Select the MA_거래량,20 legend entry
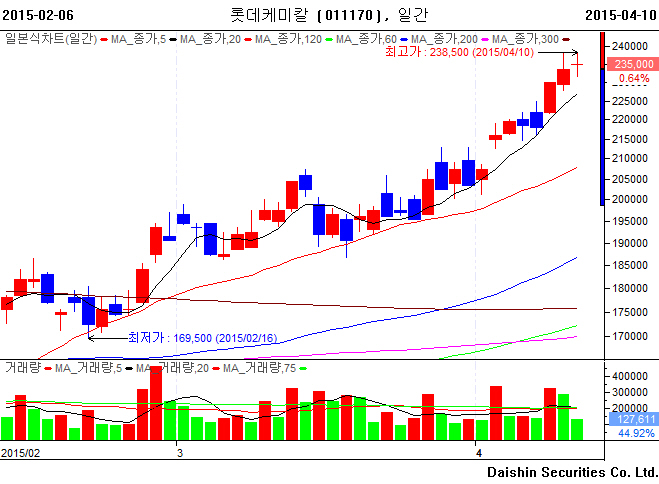659x484 pixels. tap(172, 368)
